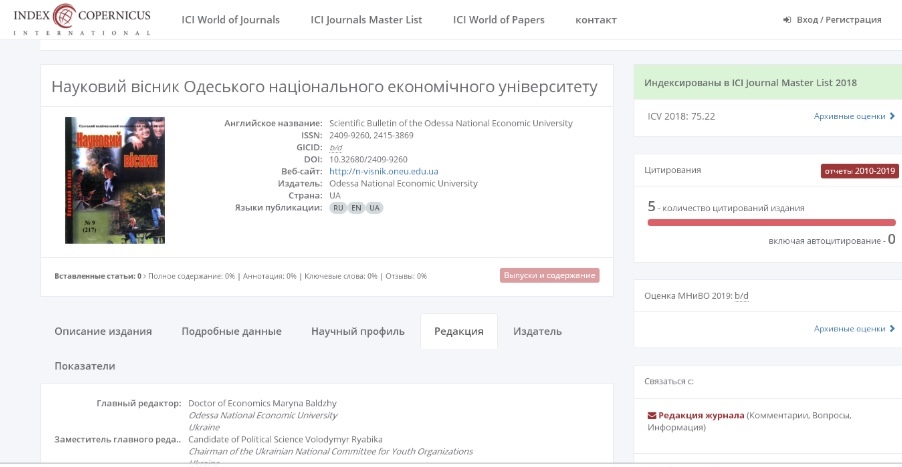Image resolution: width=902 pixels, height=467 pixels.
Task: Go to ICI World of Papers
Action: (499, 20)
